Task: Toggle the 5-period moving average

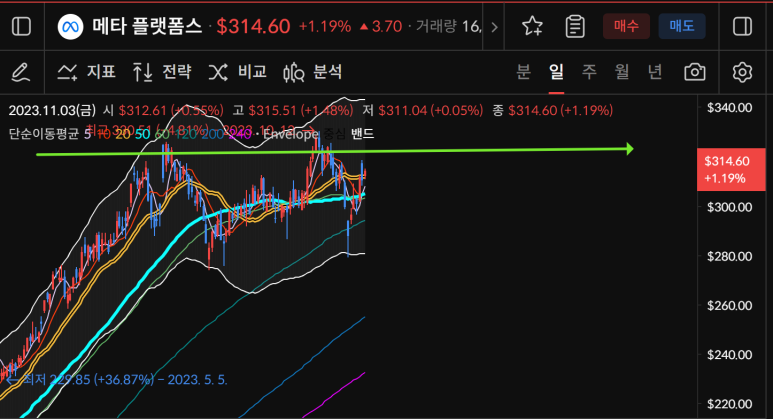Action: [87, 134]
